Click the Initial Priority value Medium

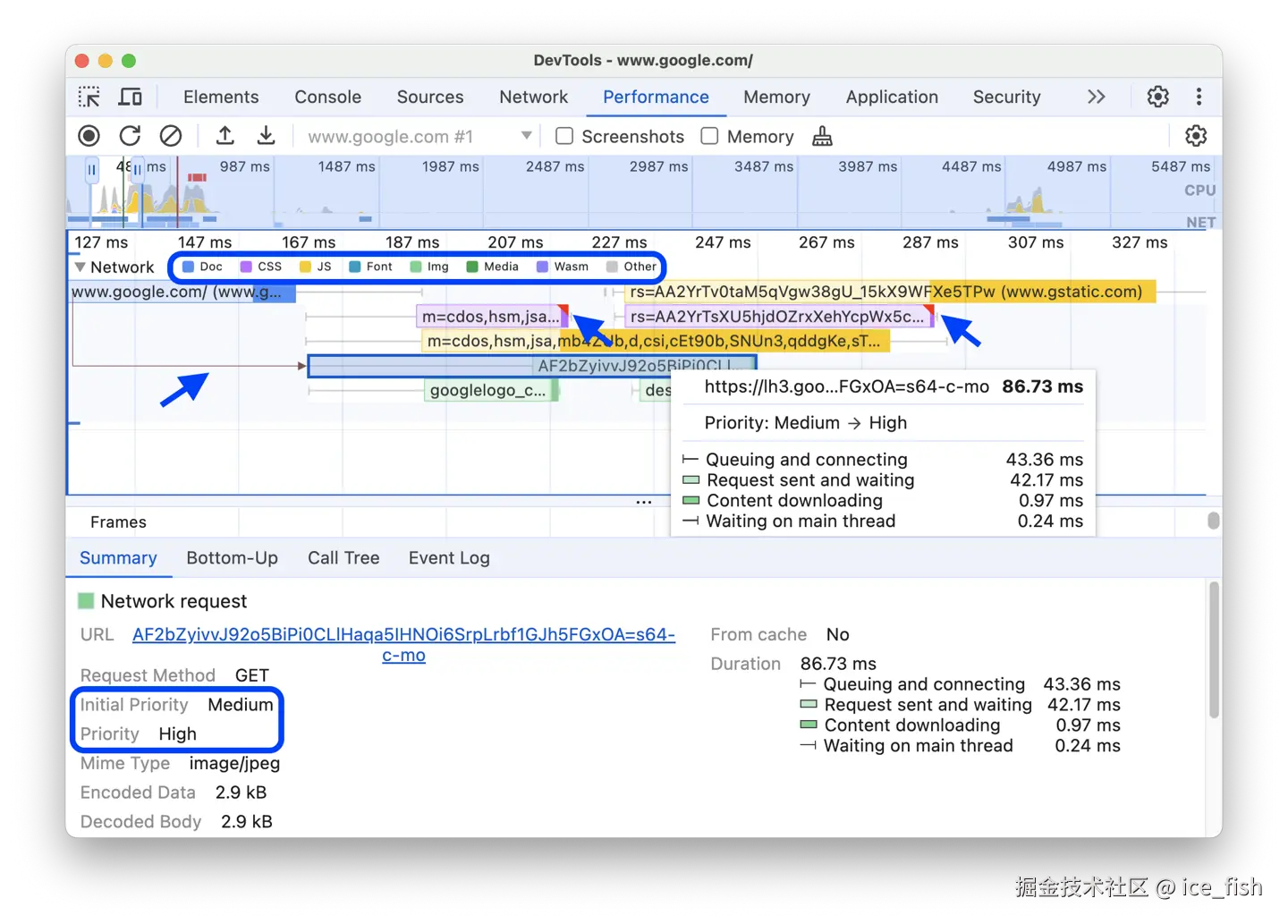241,705
